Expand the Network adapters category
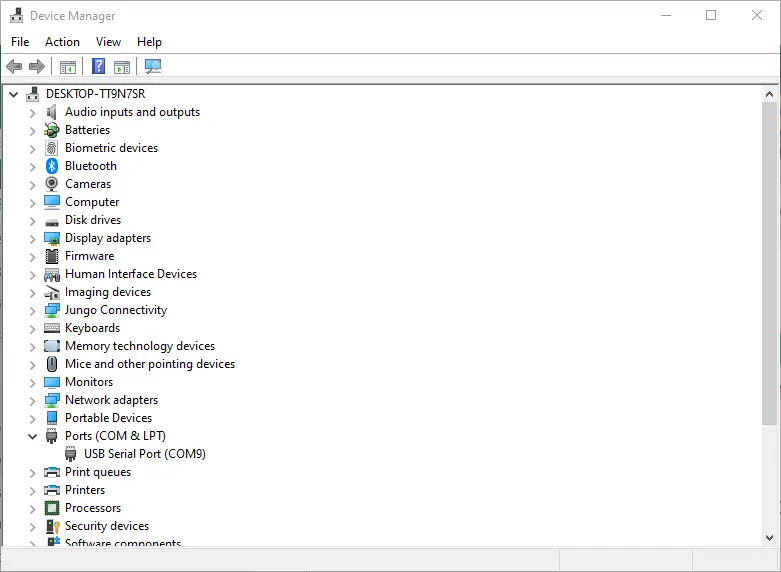Image resolution: width=781 pixels, height=572 pixels. pos(32,400)
